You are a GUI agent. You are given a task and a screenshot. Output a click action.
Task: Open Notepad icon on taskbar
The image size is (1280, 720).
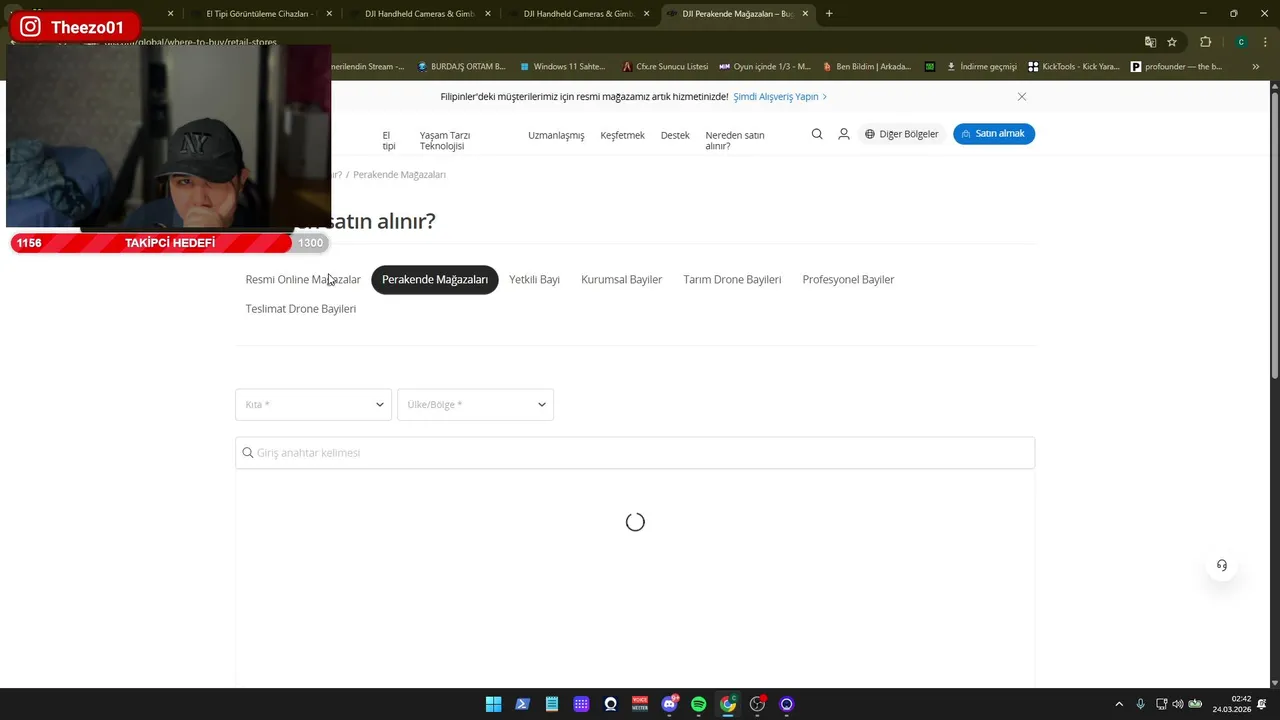(x=551, y=704)
